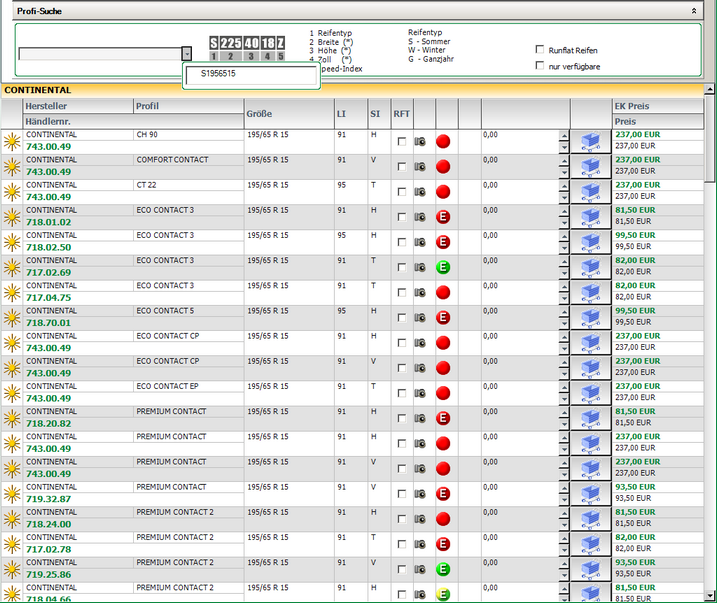This screenshot has height=603, width=717.
Task: Tick RFT checkbox for ECO CONTACT EP
Action: point(401,393)
